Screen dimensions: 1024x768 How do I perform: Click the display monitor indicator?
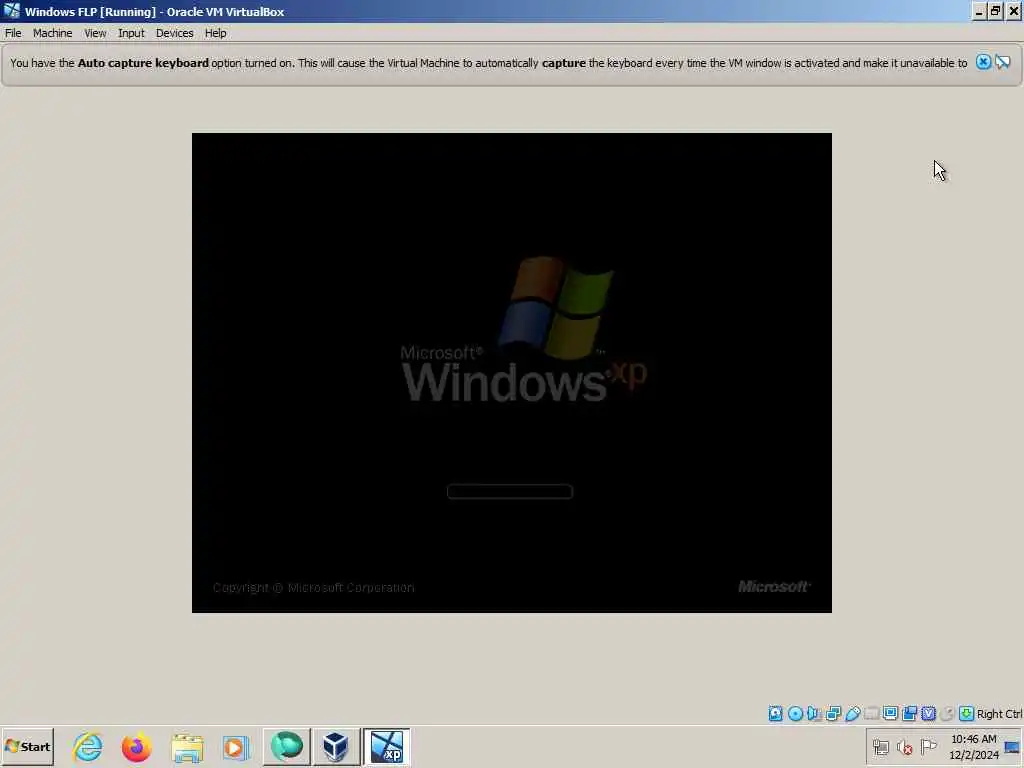(x=890, y=713)
